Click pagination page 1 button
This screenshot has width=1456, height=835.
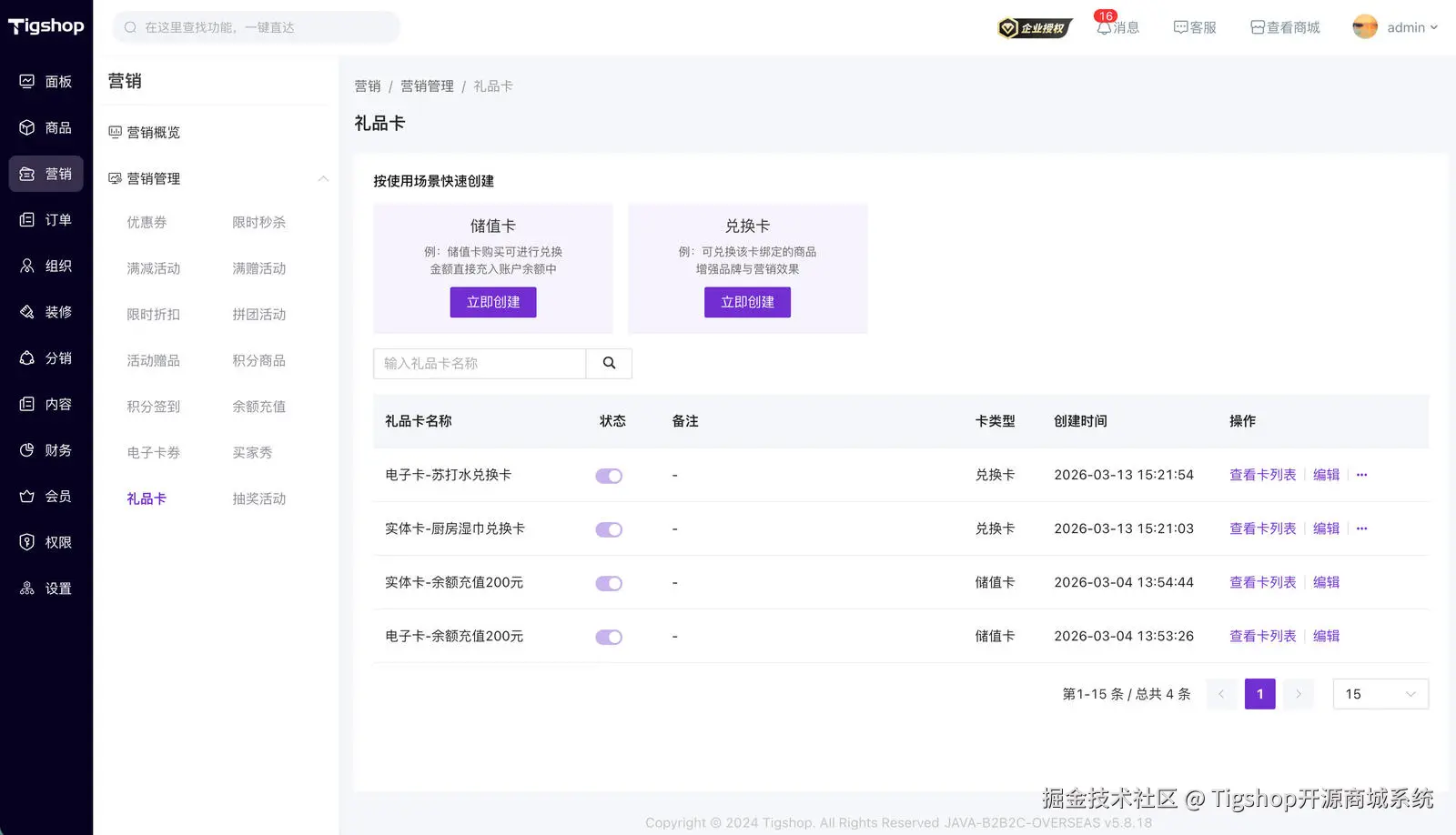[1259, 694]
